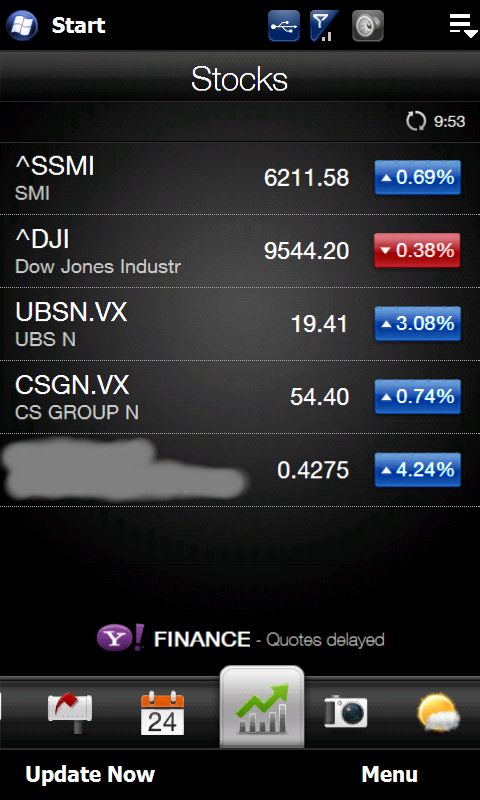This screenshot has height=800, width=480.
Task: Tap the 4.24% change badge
Action: click(x=417, y=470)
